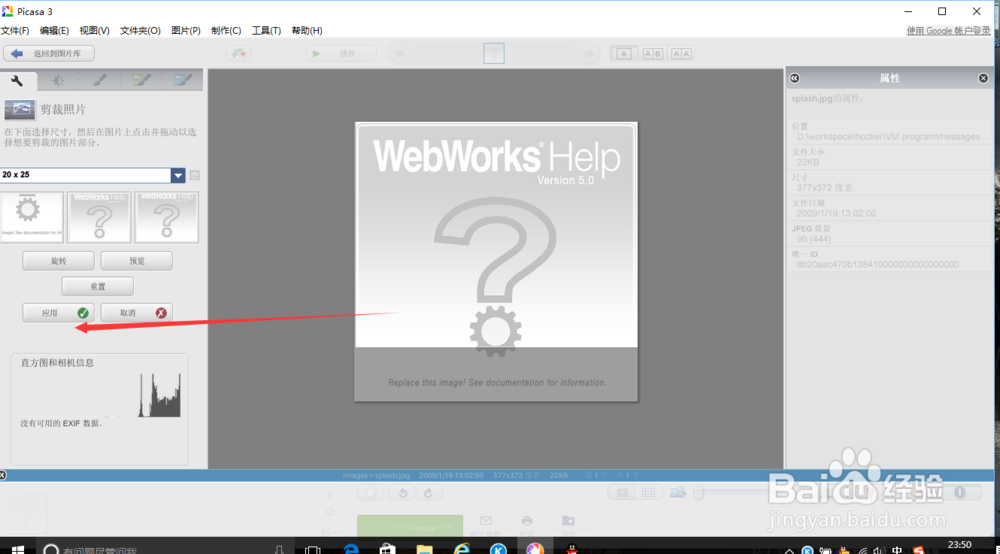Open the tuning (lighting) sun tab

[58, 80]
